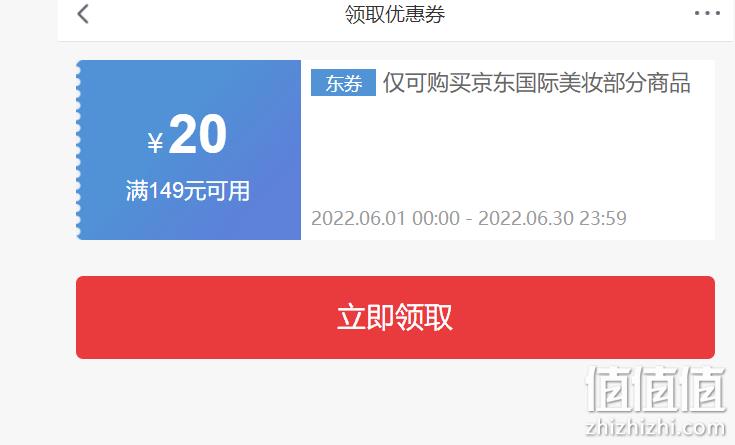Click the coupon validity date range text

coord(469,219)
